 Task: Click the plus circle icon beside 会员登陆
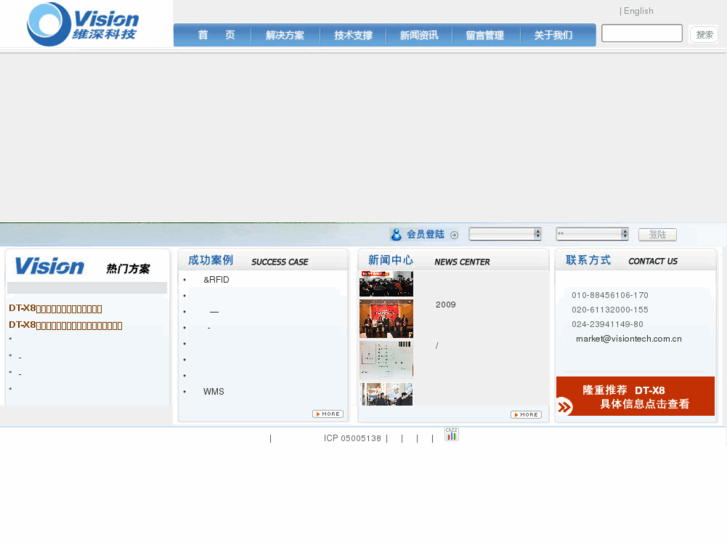tap(454, 235)
